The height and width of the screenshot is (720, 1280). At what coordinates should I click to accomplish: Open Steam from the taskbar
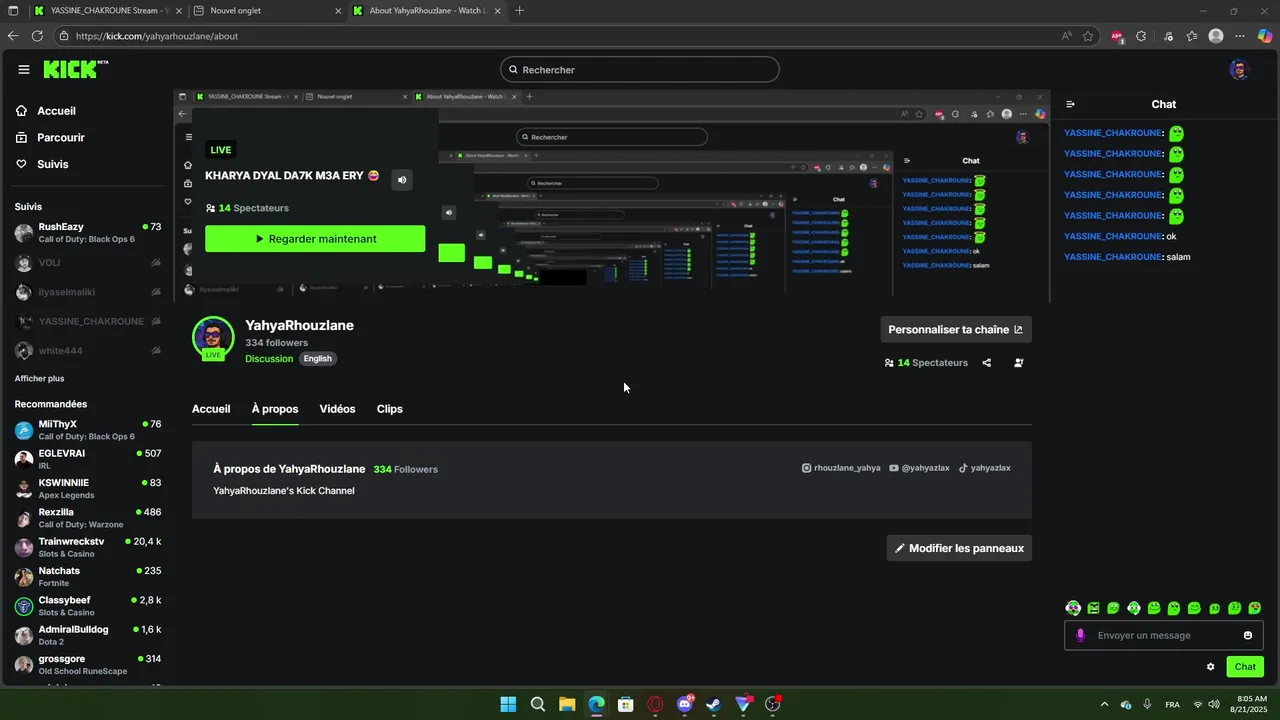pyautogui.click(x=713, y=704)
